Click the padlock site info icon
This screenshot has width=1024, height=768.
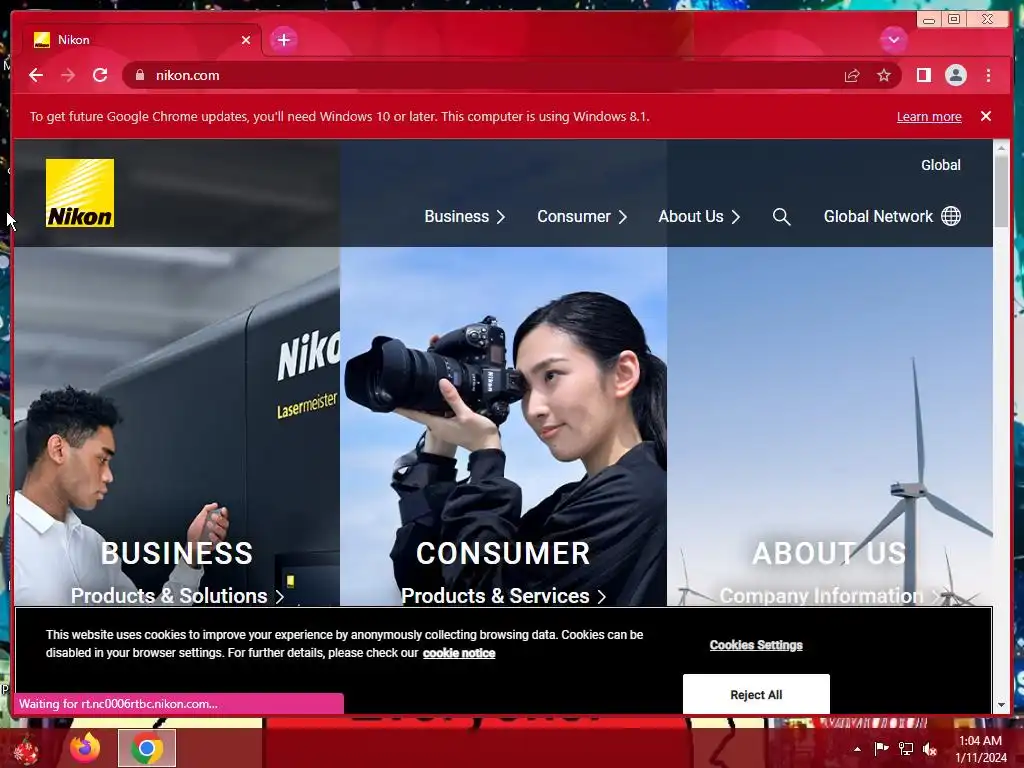pos(140,75)
